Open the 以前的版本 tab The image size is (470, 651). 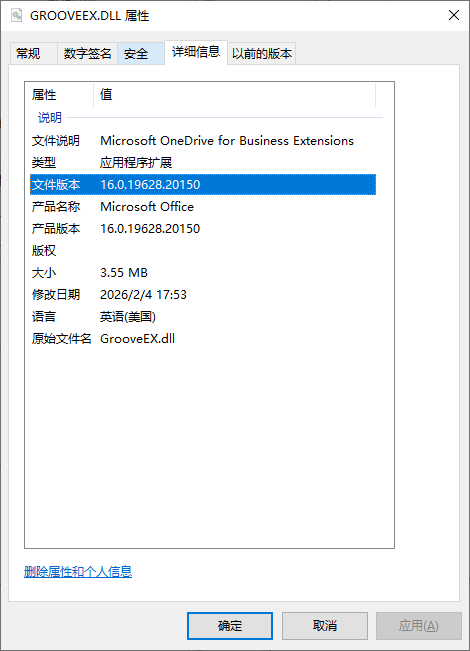point(262,54)
